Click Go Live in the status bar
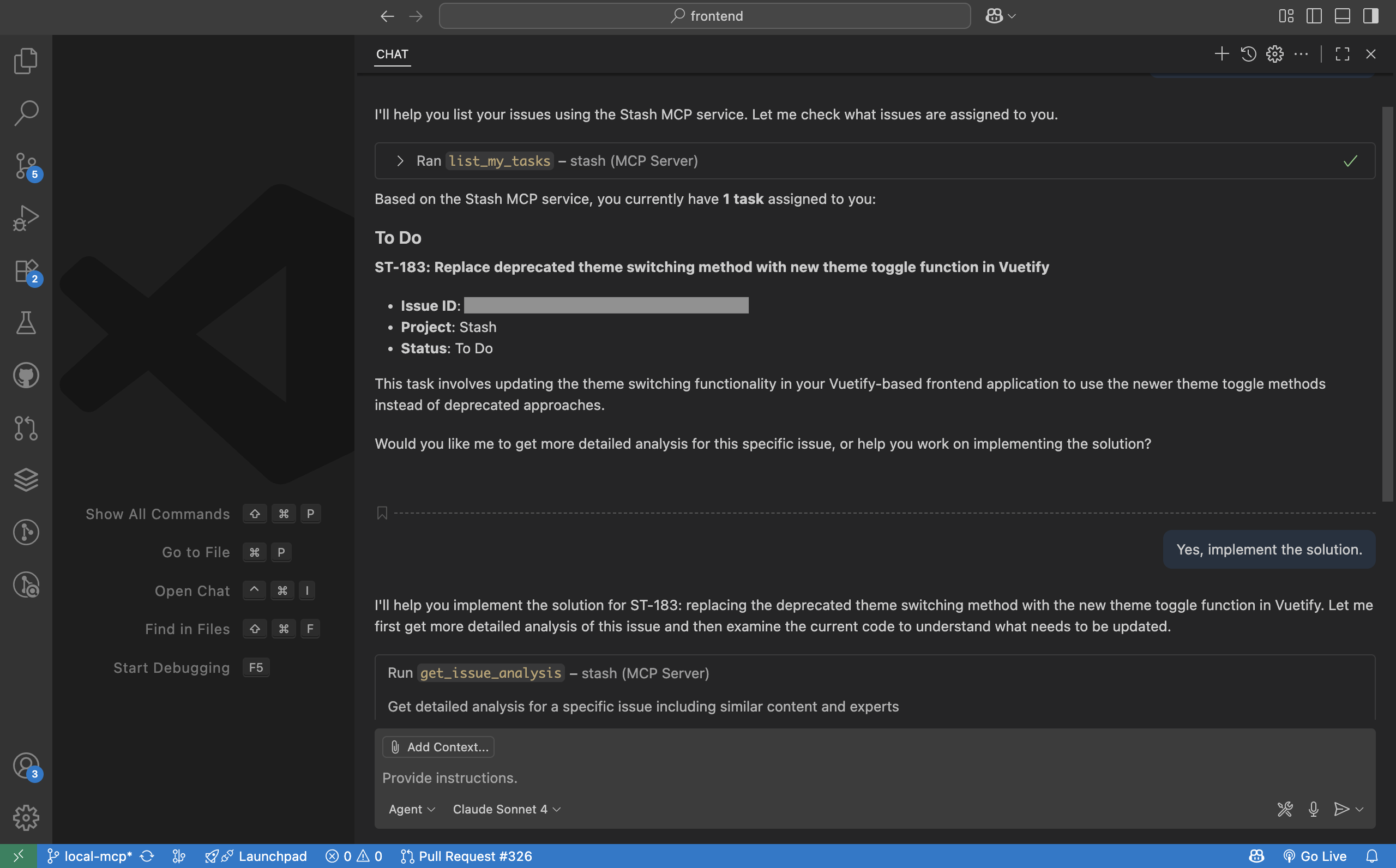 pyautogui.click(x=1316, y=856)
